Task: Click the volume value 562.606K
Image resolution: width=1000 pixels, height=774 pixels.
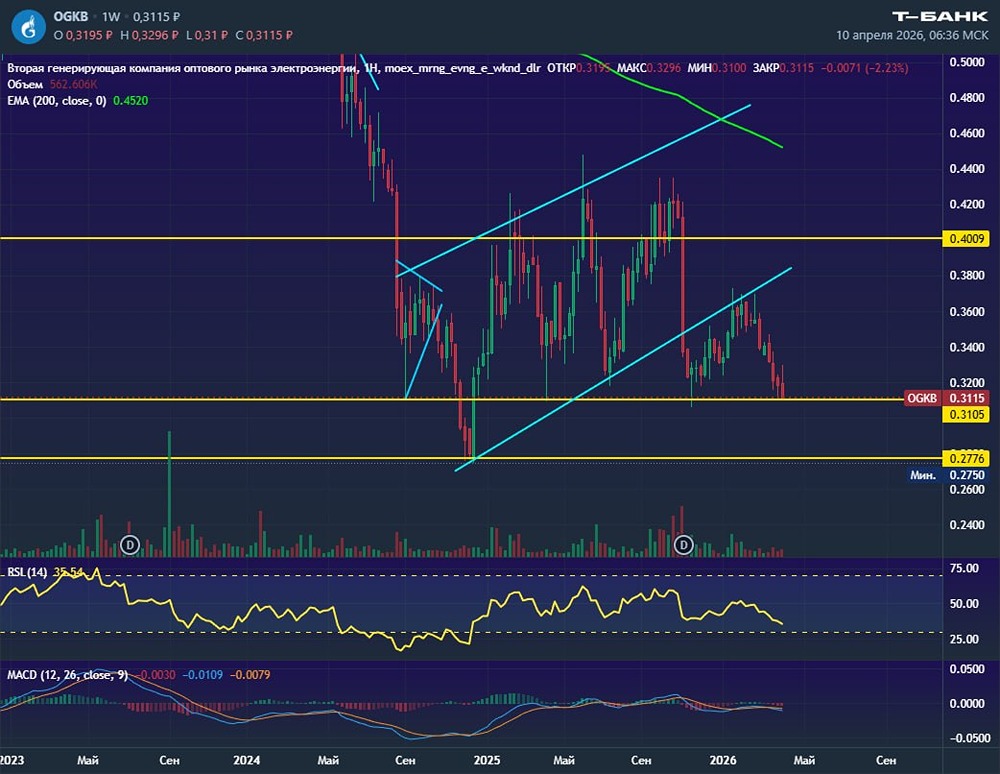Action: tap(73, 84)
